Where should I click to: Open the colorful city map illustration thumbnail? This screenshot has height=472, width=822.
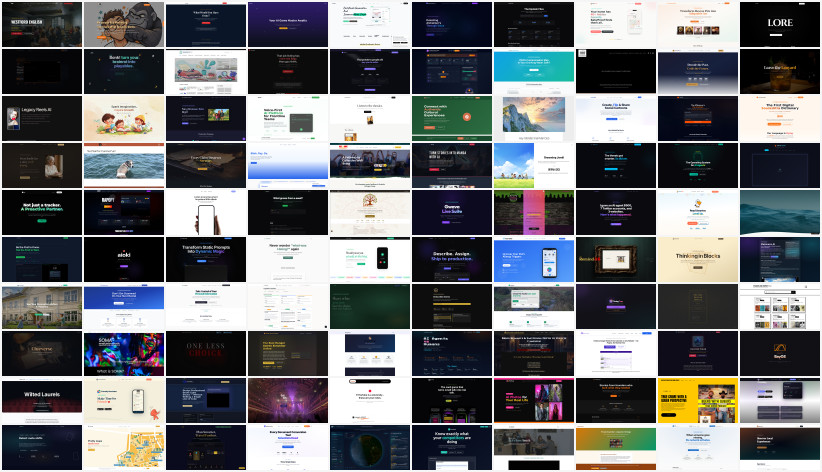tap(124, 447)
